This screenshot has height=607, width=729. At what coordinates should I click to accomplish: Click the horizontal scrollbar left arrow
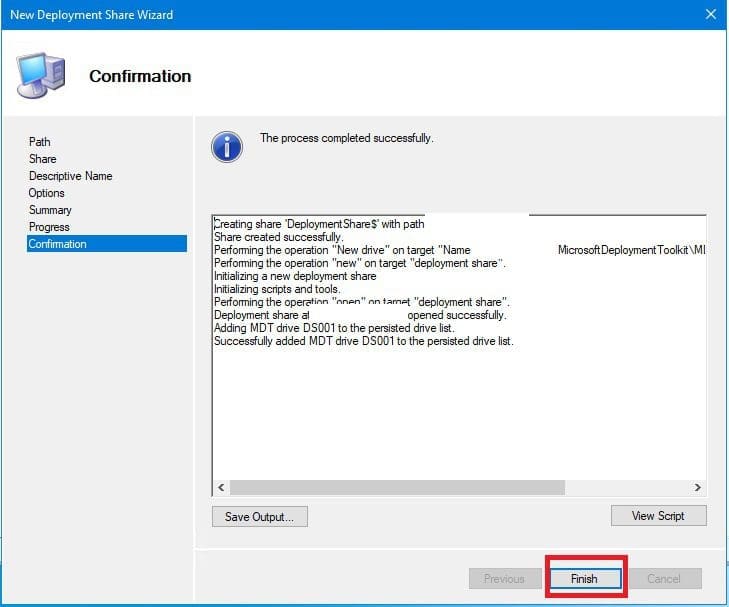point(221,487)
